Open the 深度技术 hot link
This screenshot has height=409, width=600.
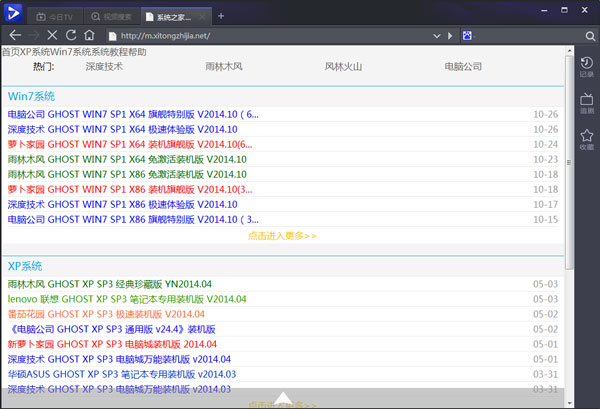(104, 67)
